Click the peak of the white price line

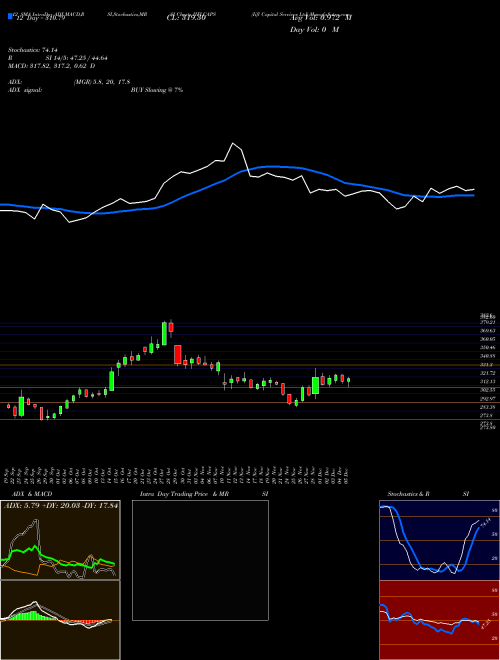(x=233, y=144)
